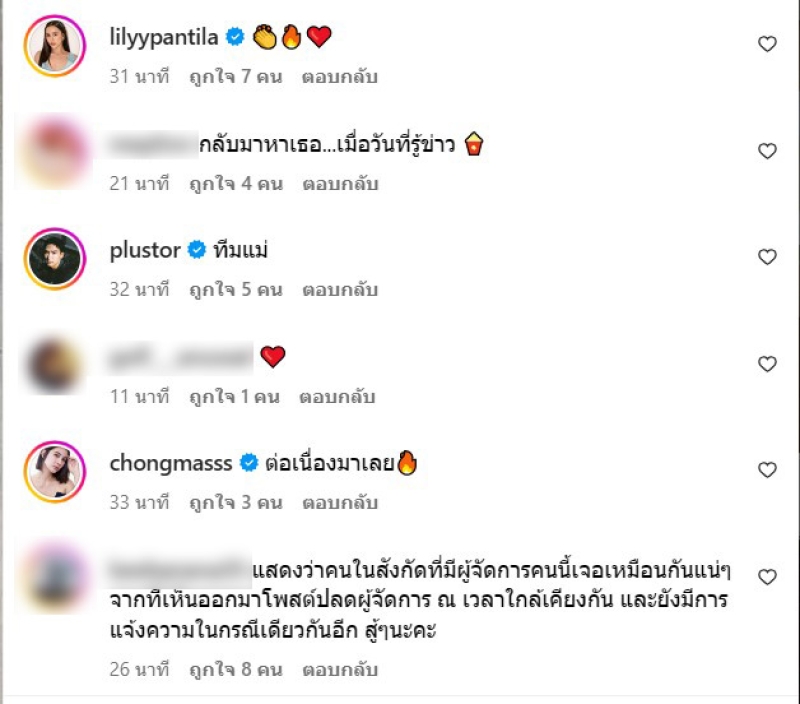Heart the red-heart emoji comment
This screenshot has width=800, height=704.
tap(767, 364)
